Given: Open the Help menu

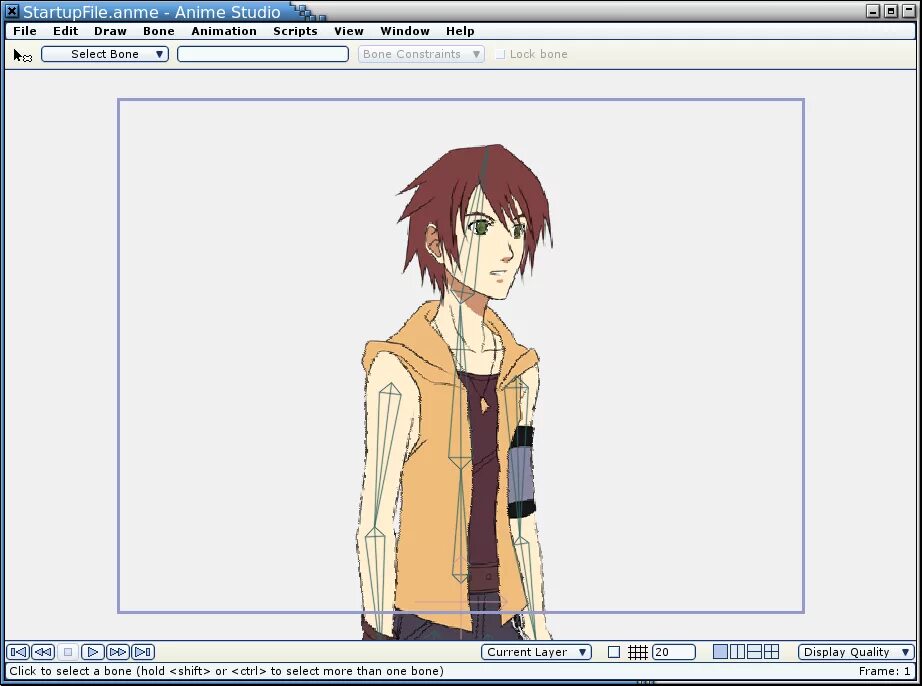Looking at the screenshot, I should click(460, 31).
